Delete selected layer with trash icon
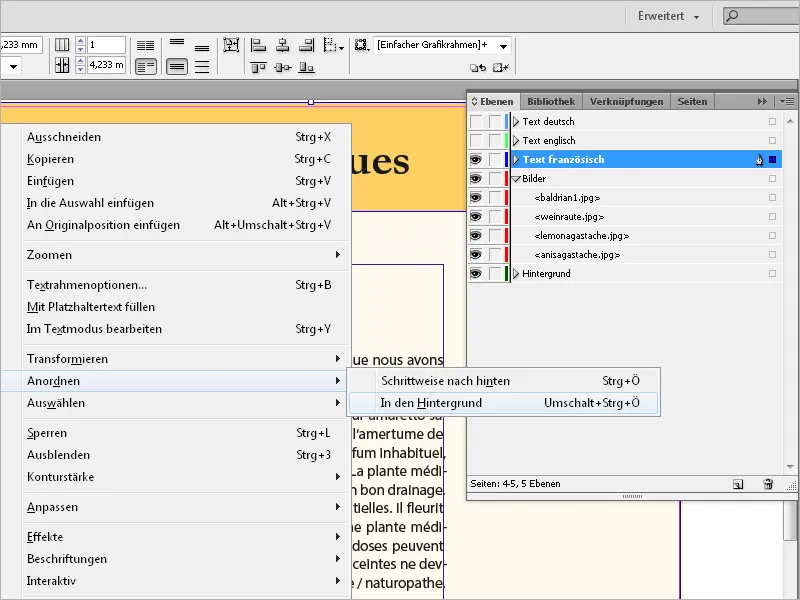 point(768,484)
